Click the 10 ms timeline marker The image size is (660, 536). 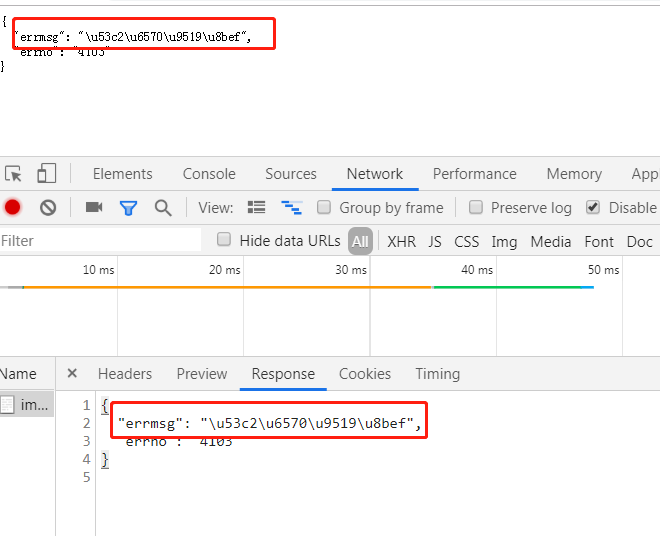[x=98, y=269]
